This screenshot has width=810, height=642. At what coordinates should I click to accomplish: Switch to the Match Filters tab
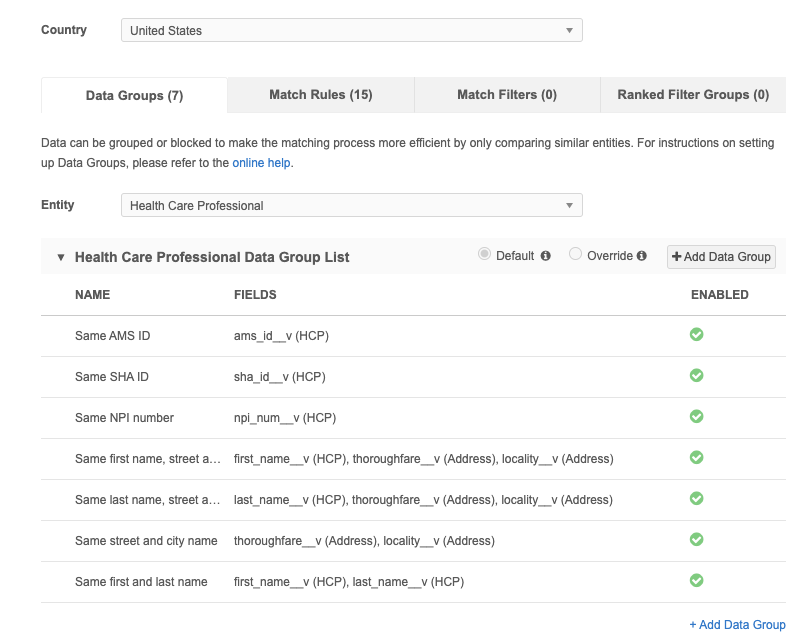tap(506, 95)
